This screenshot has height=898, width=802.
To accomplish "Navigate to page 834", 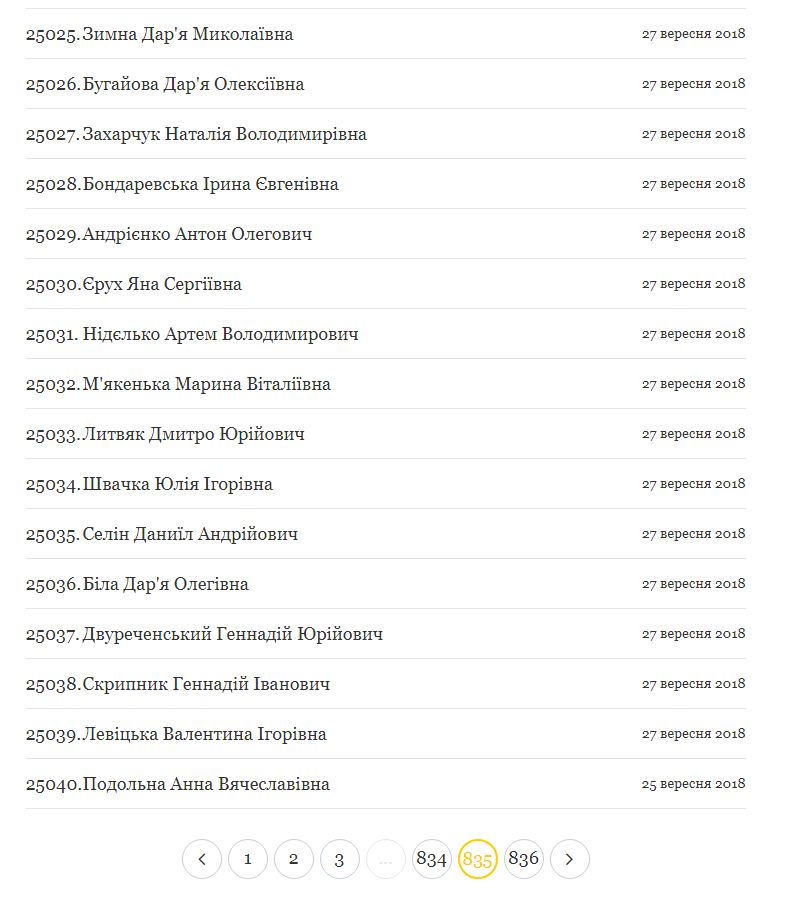I will point(432,859).
